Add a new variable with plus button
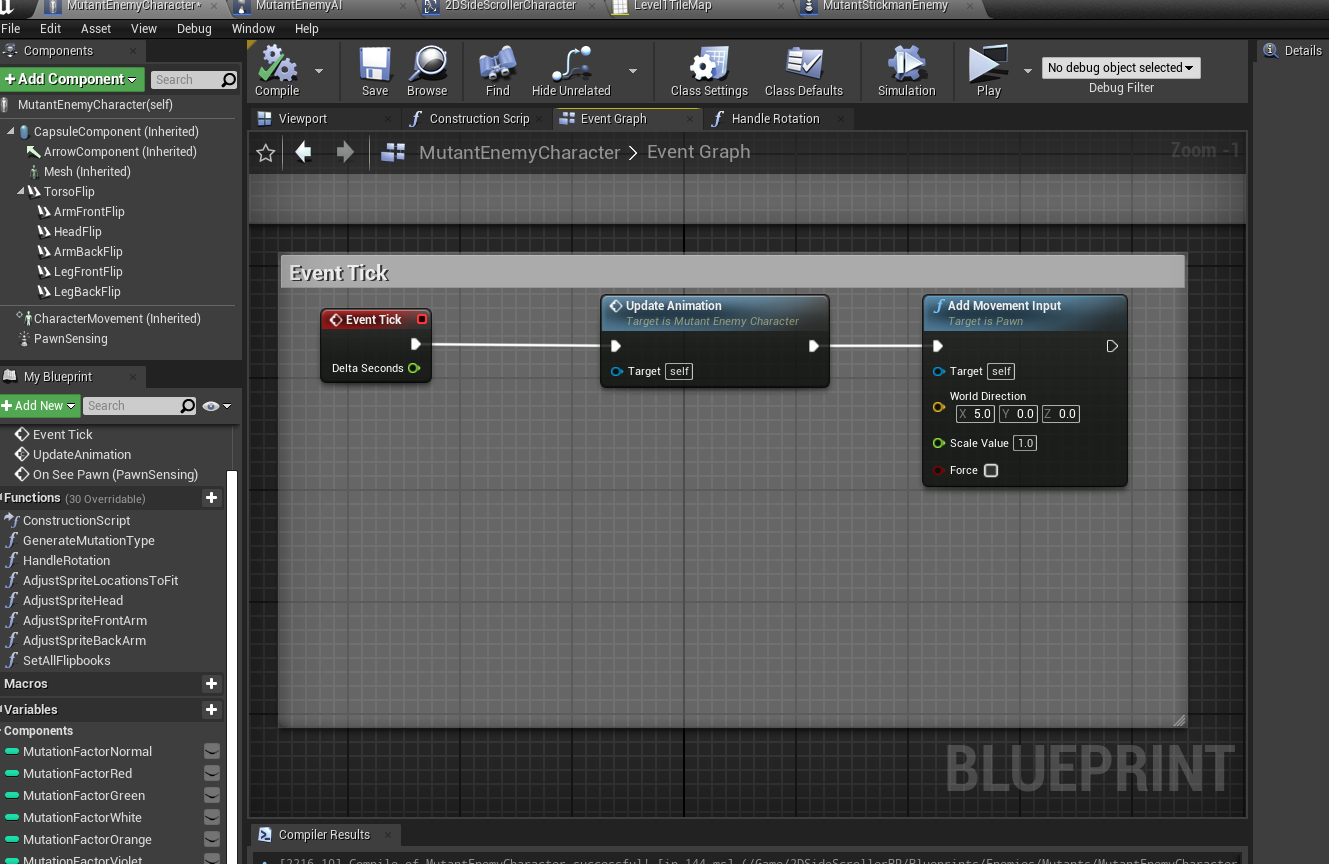Screen dimensions: 1329x864 [211, 710]
